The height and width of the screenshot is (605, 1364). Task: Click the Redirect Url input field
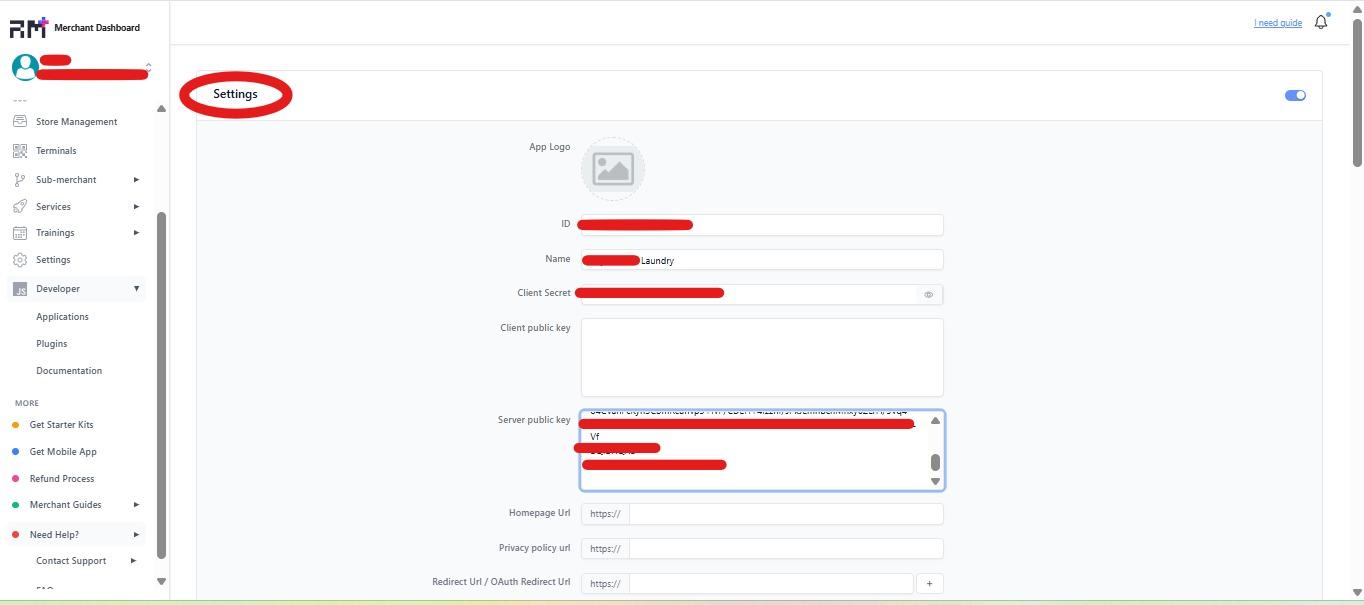771,583
